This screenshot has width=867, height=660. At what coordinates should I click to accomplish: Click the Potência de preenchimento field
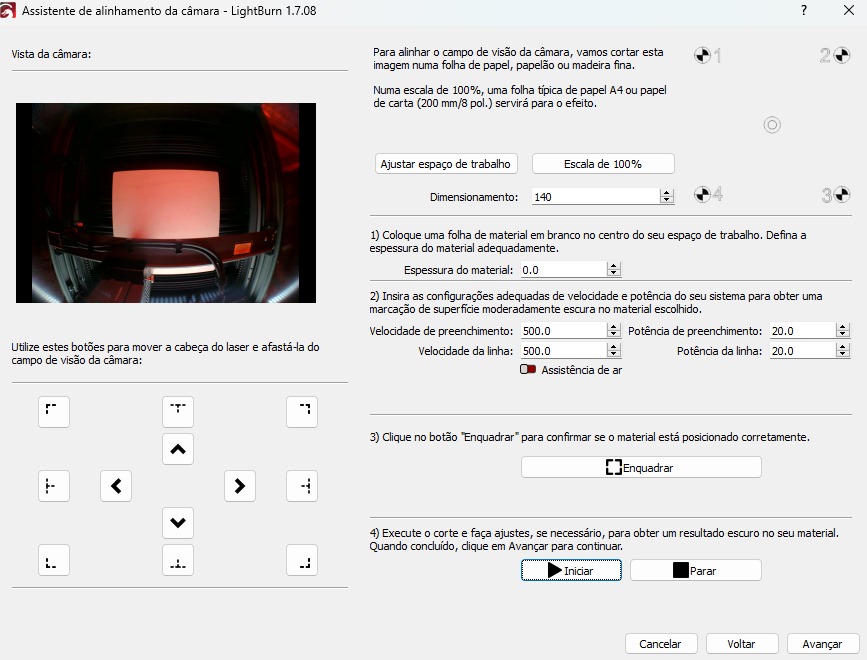[802, 331]
